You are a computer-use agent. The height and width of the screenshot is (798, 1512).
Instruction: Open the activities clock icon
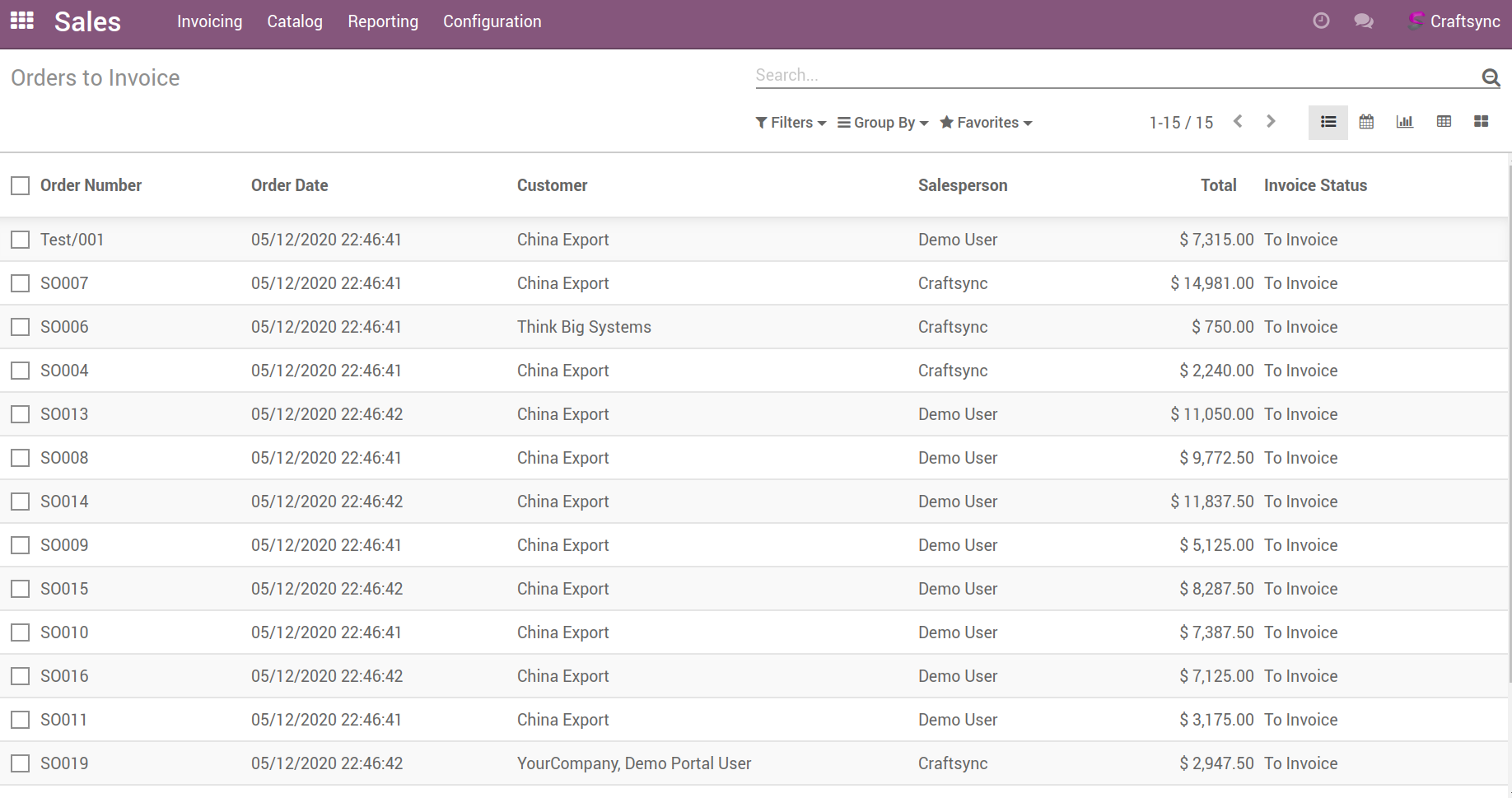click(x=1321, y=21)
